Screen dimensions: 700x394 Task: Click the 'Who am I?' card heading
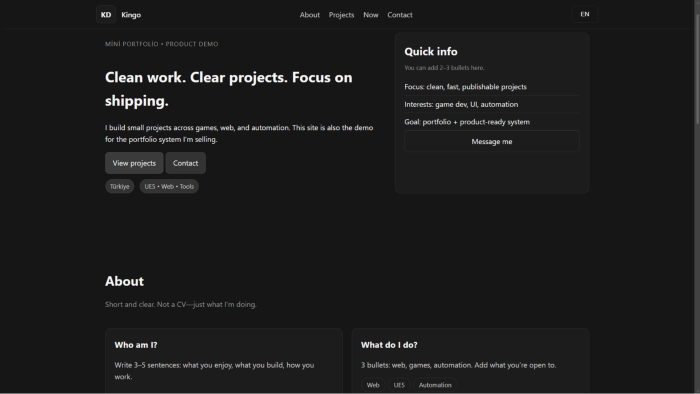pos(136,345)
